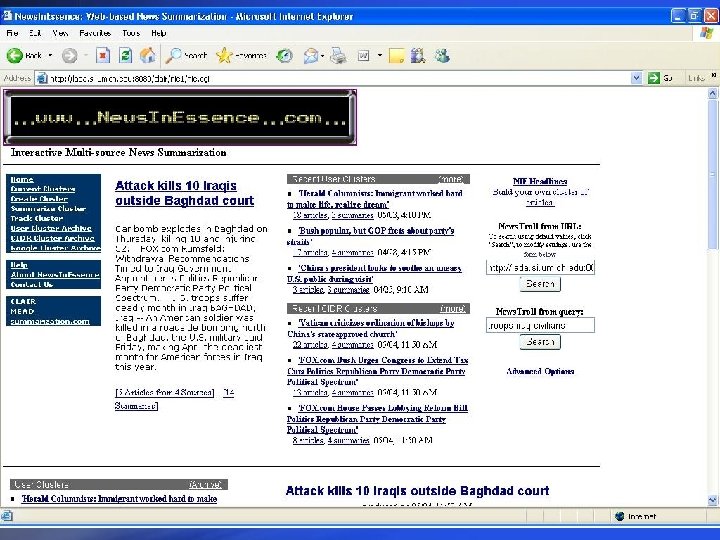Click (more) in Recent User Clusters header
The width and height of the screenshot is (720, 540).
coord(450,179)
